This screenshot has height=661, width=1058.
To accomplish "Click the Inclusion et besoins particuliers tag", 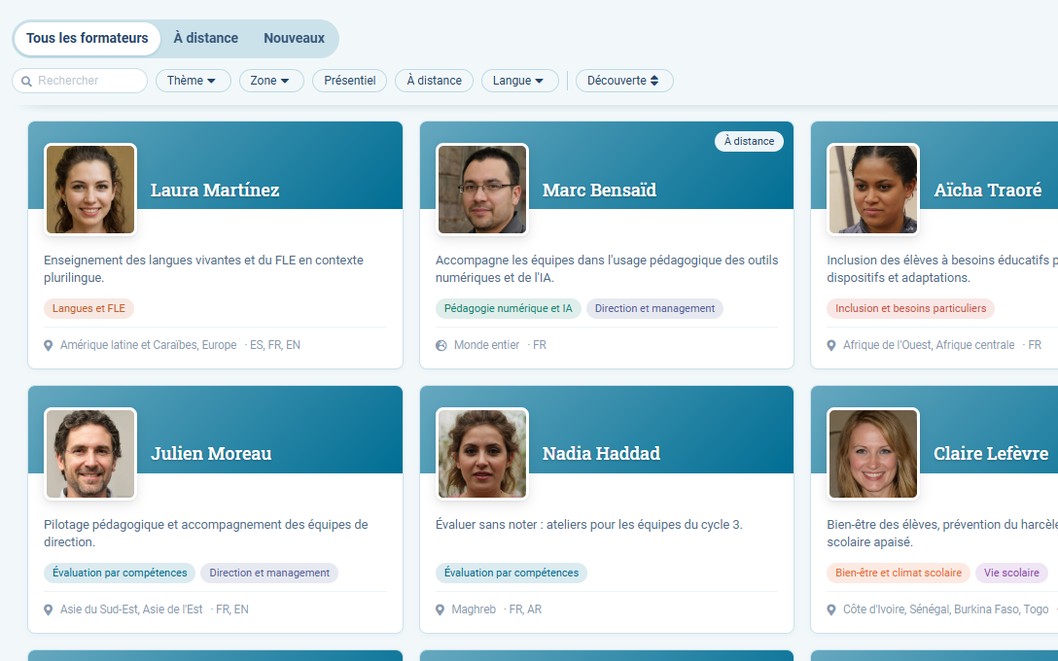I will [911, 309].
